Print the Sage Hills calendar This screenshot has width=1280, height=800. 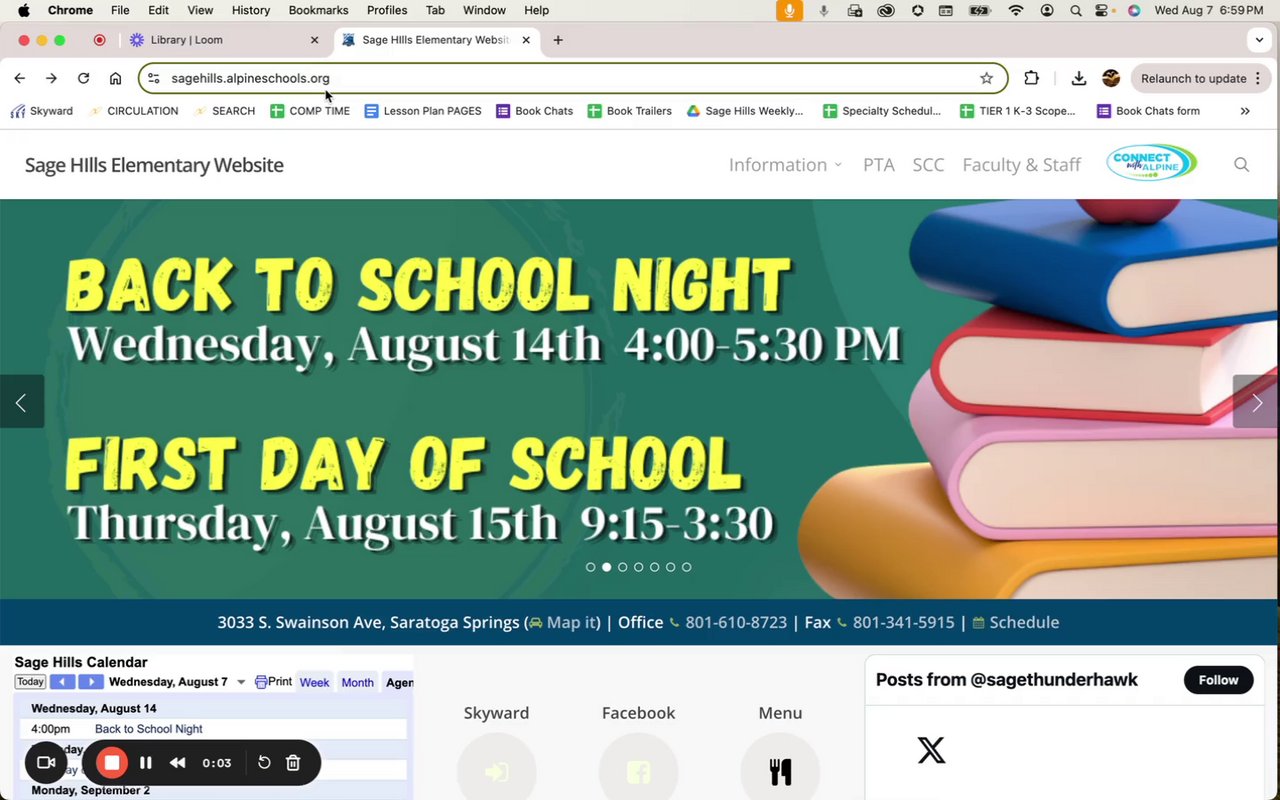coord(273,682)
